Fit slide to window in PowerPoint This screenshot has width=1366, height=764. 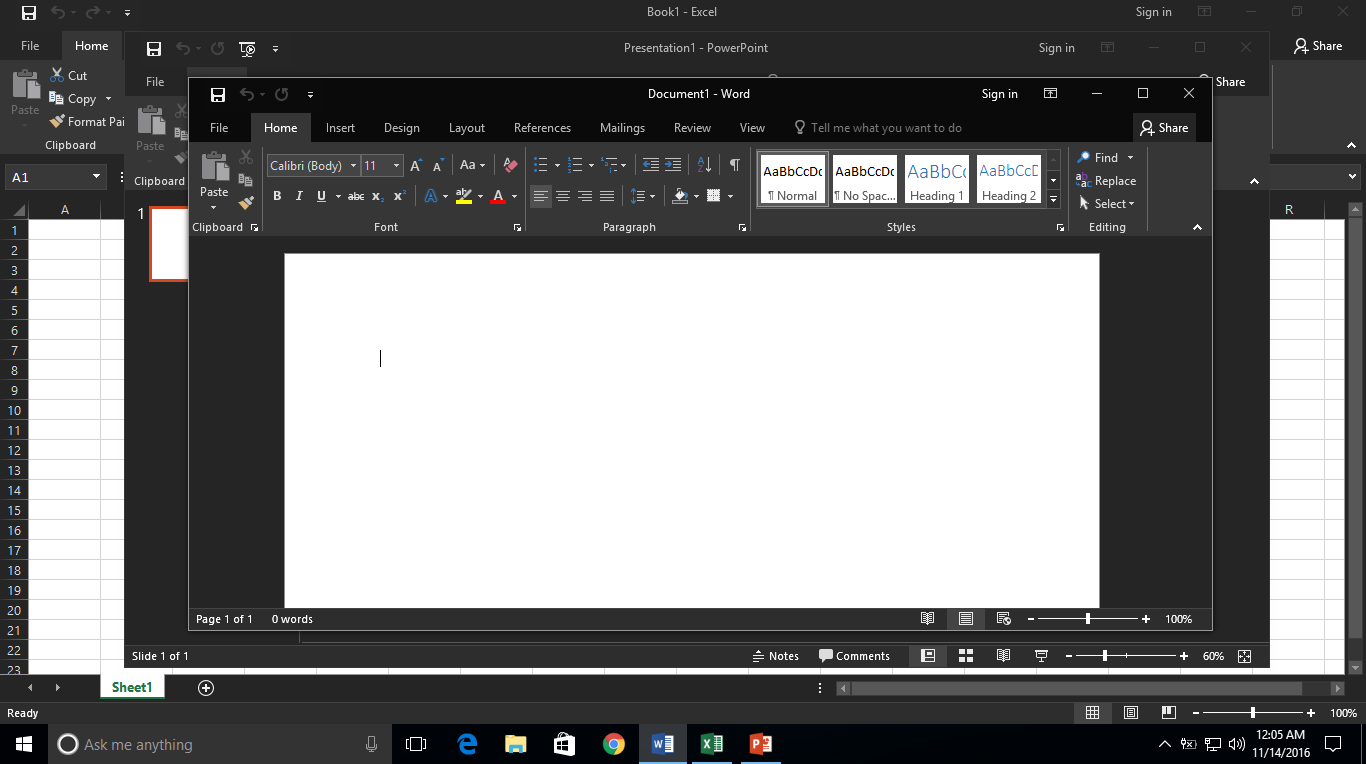pos(1245,656)
